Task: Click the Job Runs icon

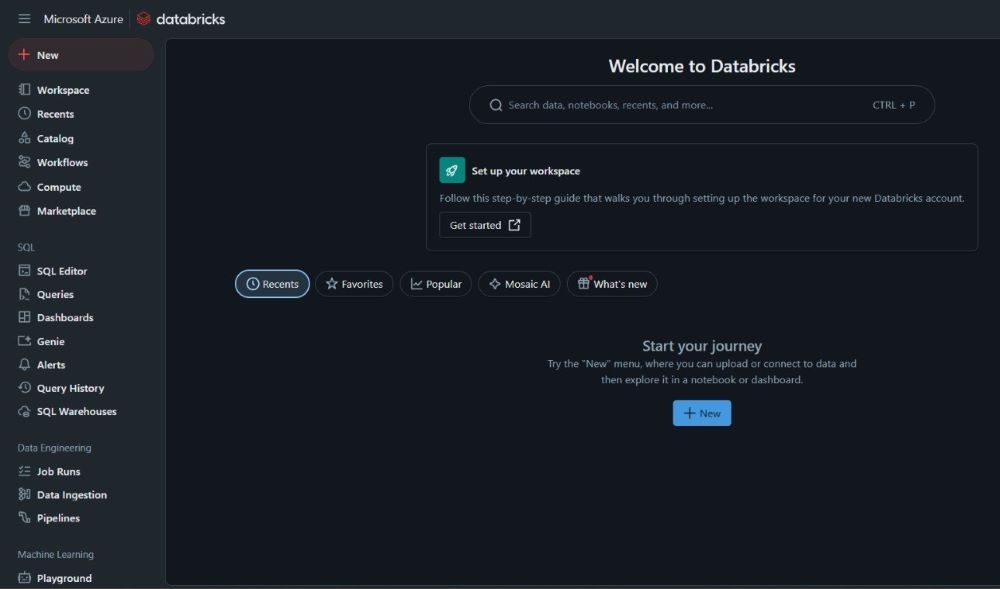Action: [x=24, y=471]
